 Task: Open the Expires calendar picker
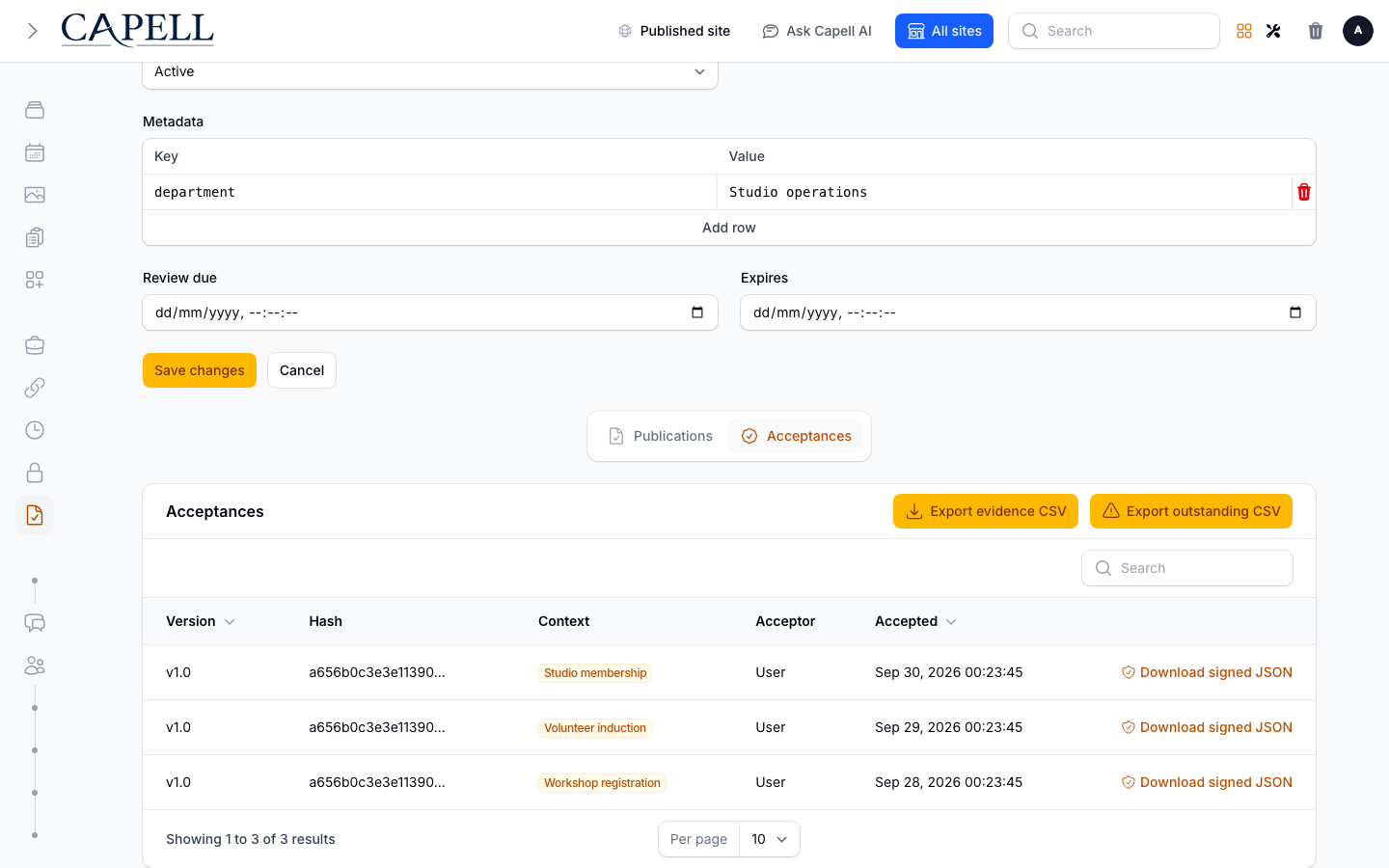click(x=1295, y=312)
